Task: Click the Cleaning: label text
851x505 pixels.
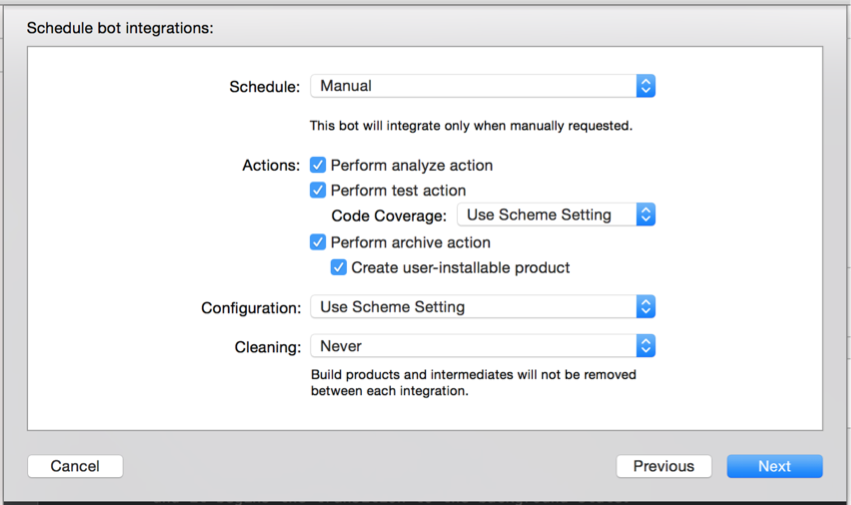Action: 268,348
